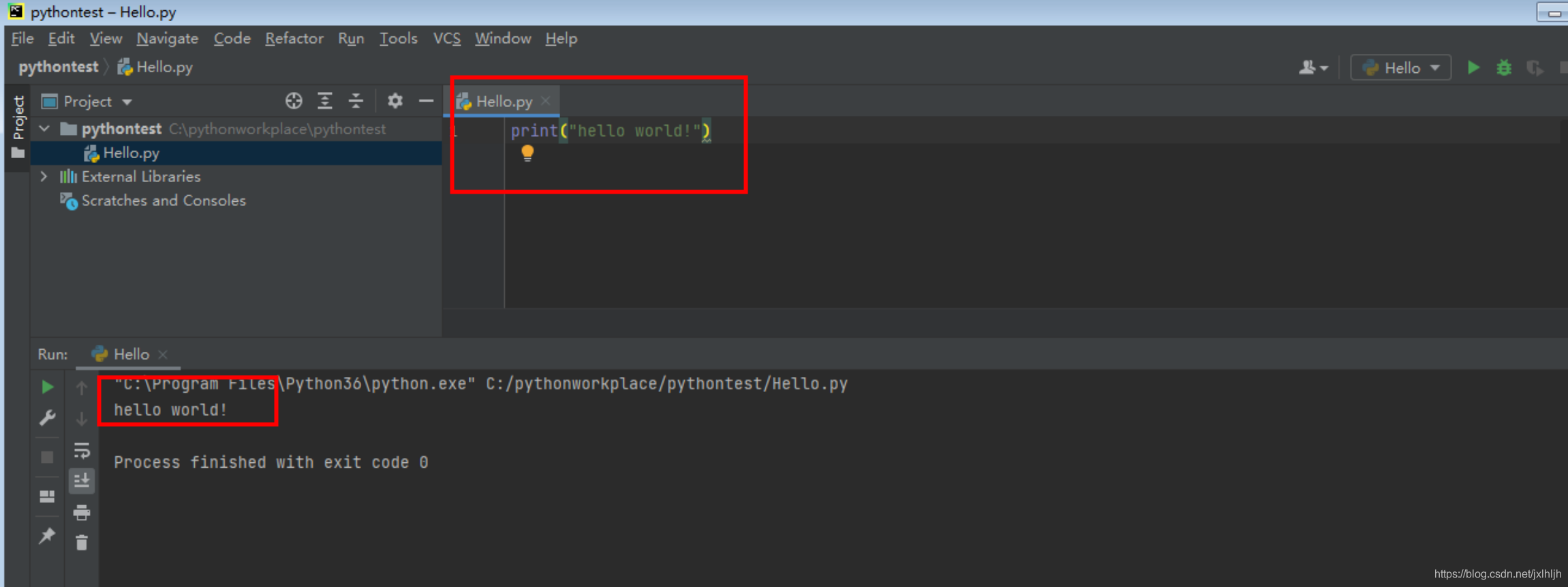Select External Libraries in project tree

(x=141, y=177)
